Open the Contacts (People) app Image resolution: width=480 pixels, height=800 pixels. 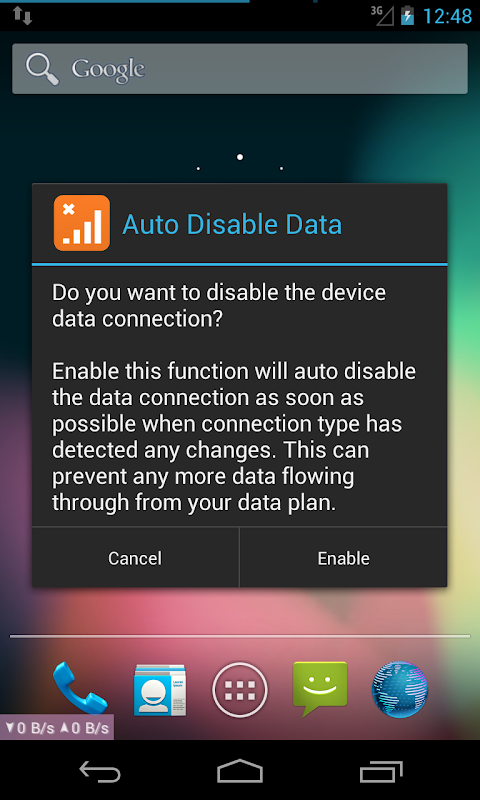coord(160,689)
